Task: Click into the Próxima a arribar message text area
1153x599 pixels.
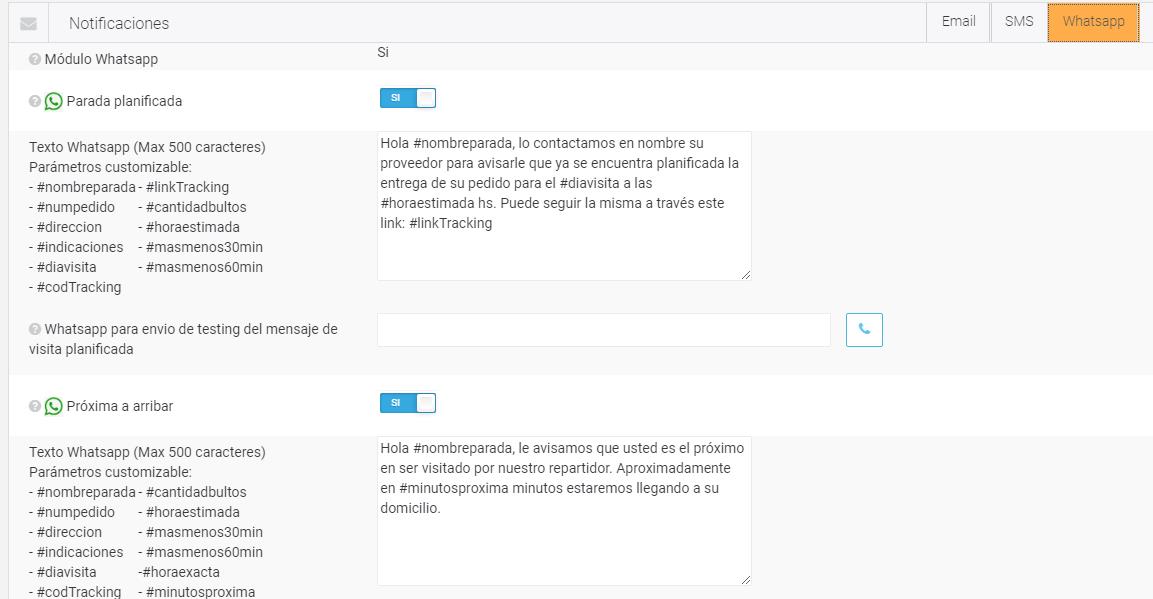Action: [563, 510]
